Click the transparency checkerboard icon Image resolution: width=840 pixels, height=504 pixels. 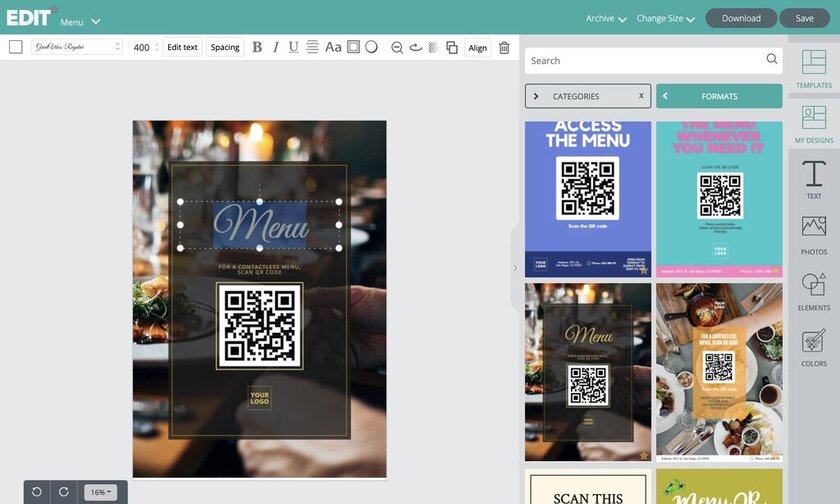(x=433, y=48)
